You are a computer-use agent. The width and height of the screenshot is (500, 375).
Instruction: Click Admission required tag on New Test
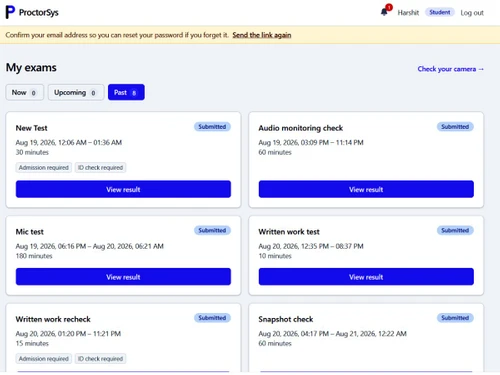44,167
